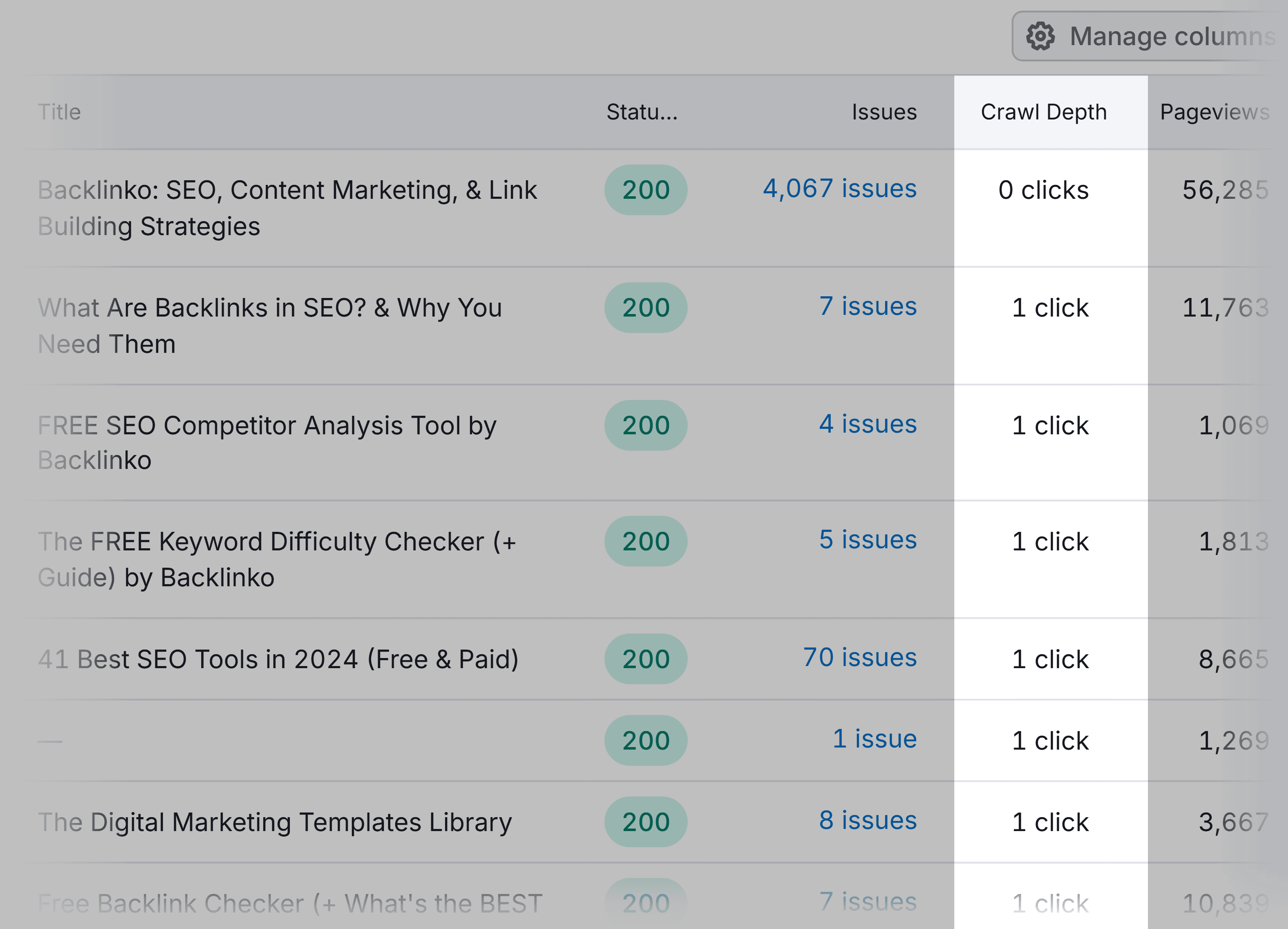Click the Statu... column header
The width and height of the screenshot is (1288, 929).
pos(642,112)
